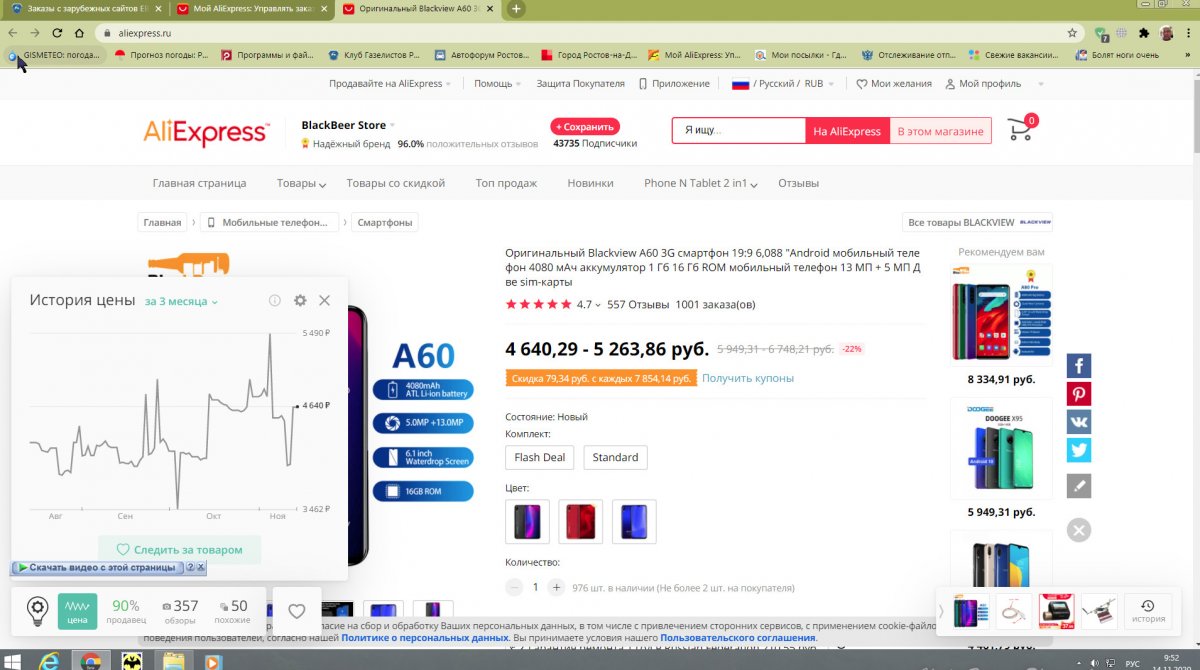This screenshot has width=1200, height=670.
Task: Search 'На AliExpress' with the red button
Action: (x=847, y=131)
